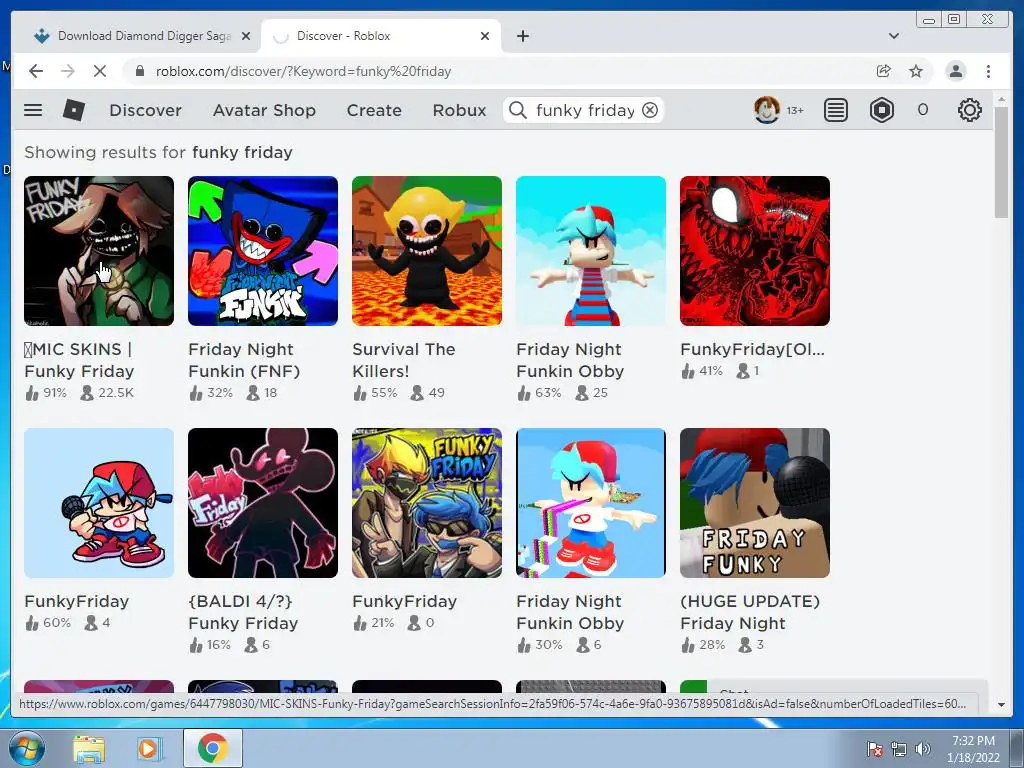Click the network tray icon

[x=899, y=749]
